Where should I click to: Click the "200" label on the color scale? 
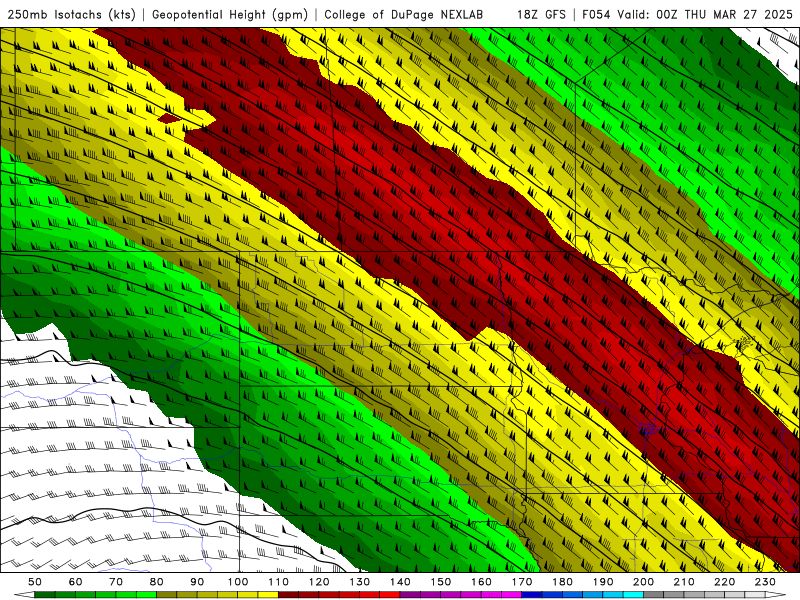click(x=643, y=582)
